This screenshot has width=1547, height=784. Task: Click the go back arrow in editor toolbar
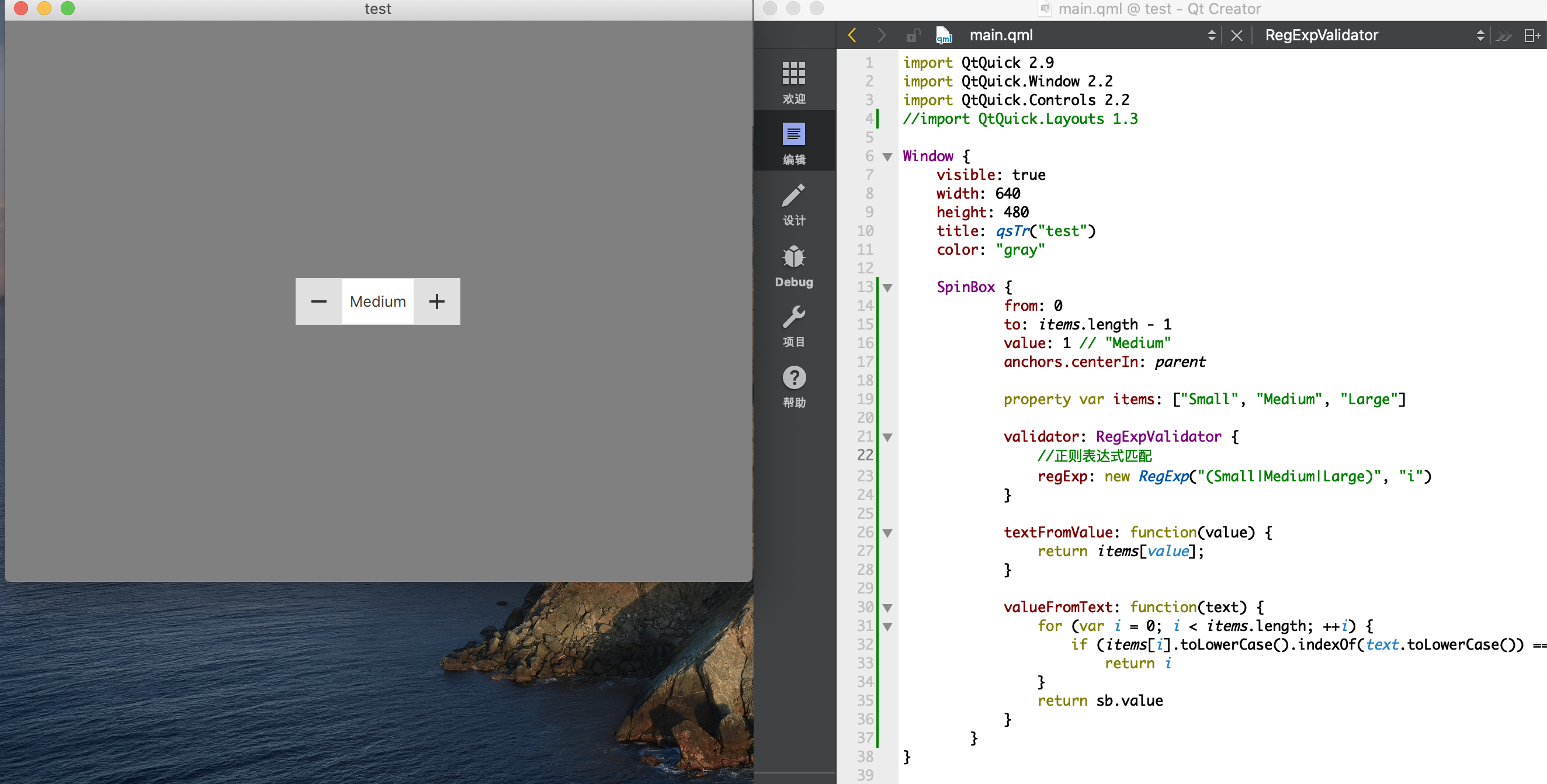(x=852, y=36)
